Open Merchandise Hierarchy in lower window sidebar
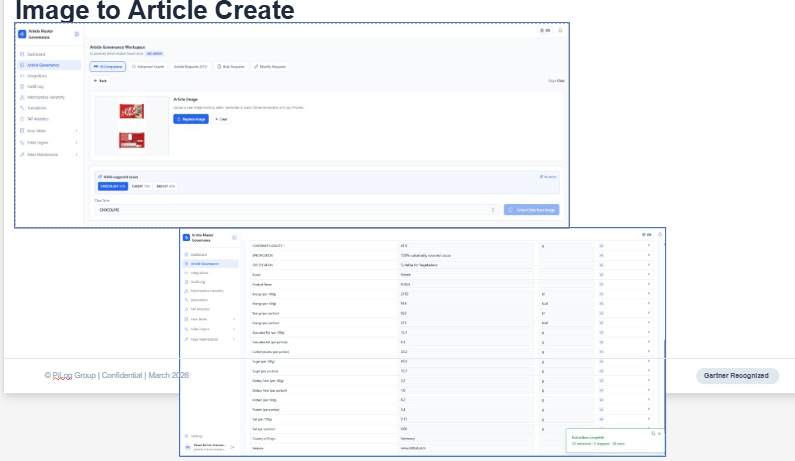Viewport: 795px width, 461px height. [x=206, y=291]
